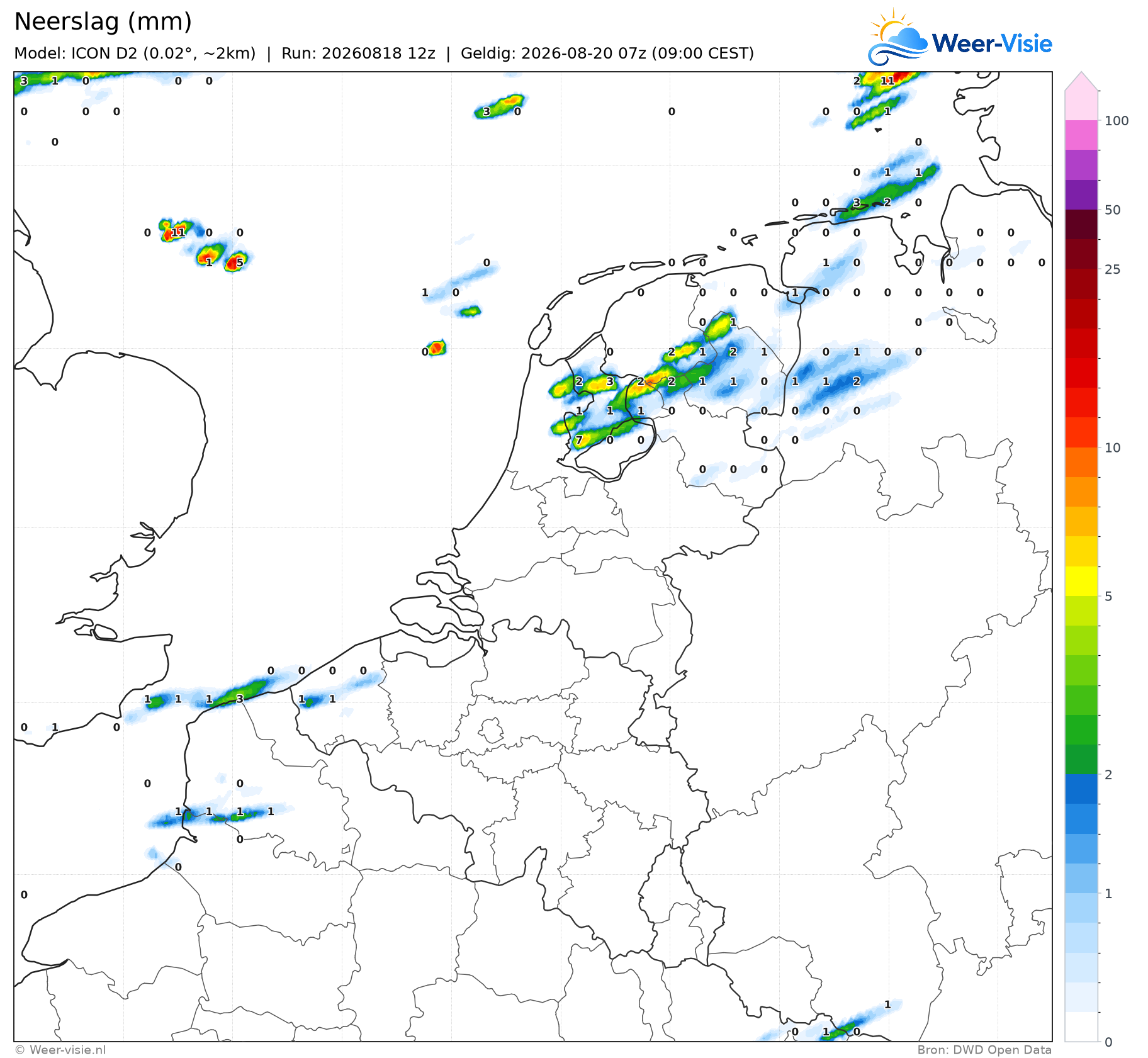The width and height of the screenshot is (1148, 1058).
Task: Click the Run: 20260818 12z label
Action: point(358,53)
